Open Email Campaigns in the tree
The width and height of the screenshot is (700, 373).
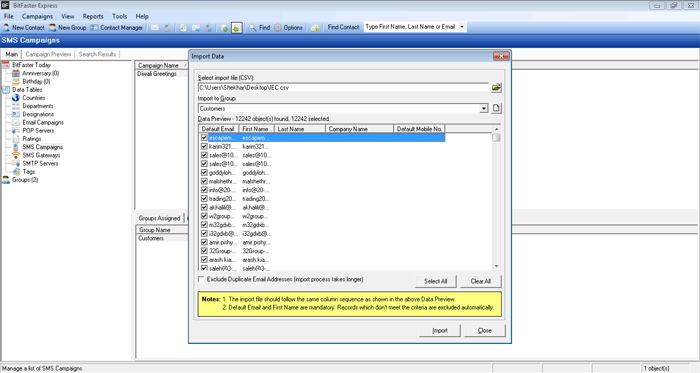tap(38, 122)
